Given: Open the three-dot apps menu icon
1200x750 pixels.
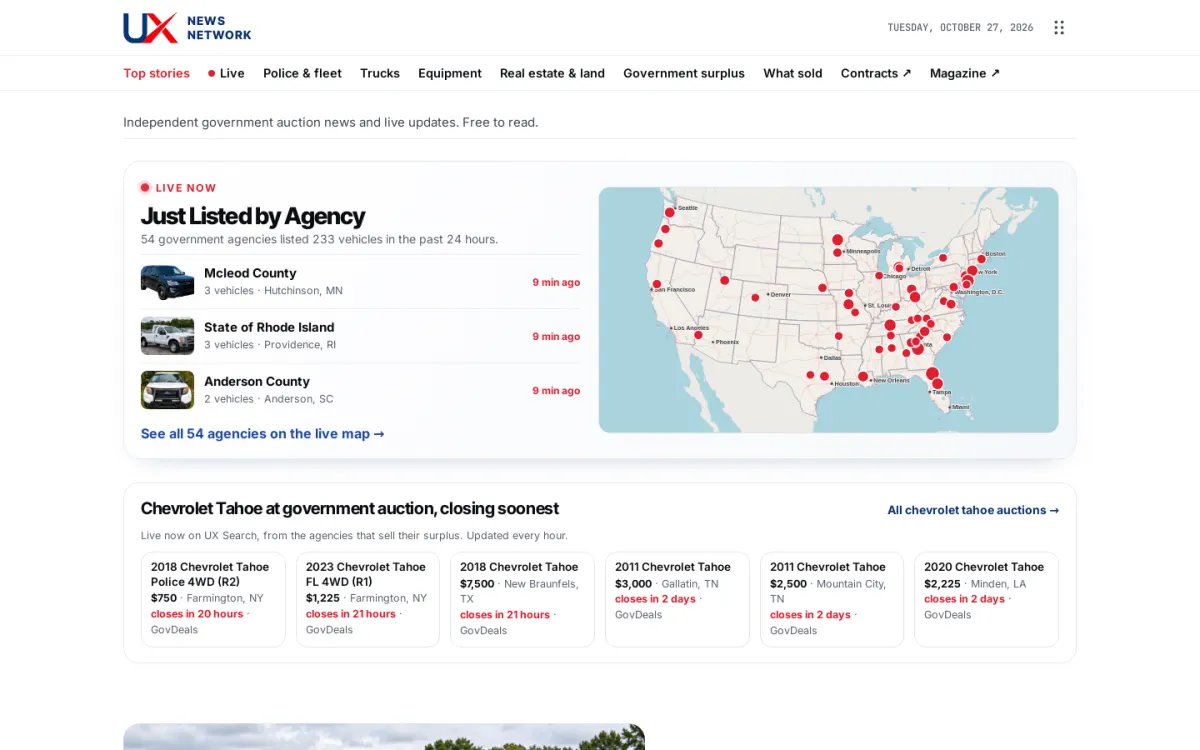Looking at the screenshot, I should (1059, 28).
